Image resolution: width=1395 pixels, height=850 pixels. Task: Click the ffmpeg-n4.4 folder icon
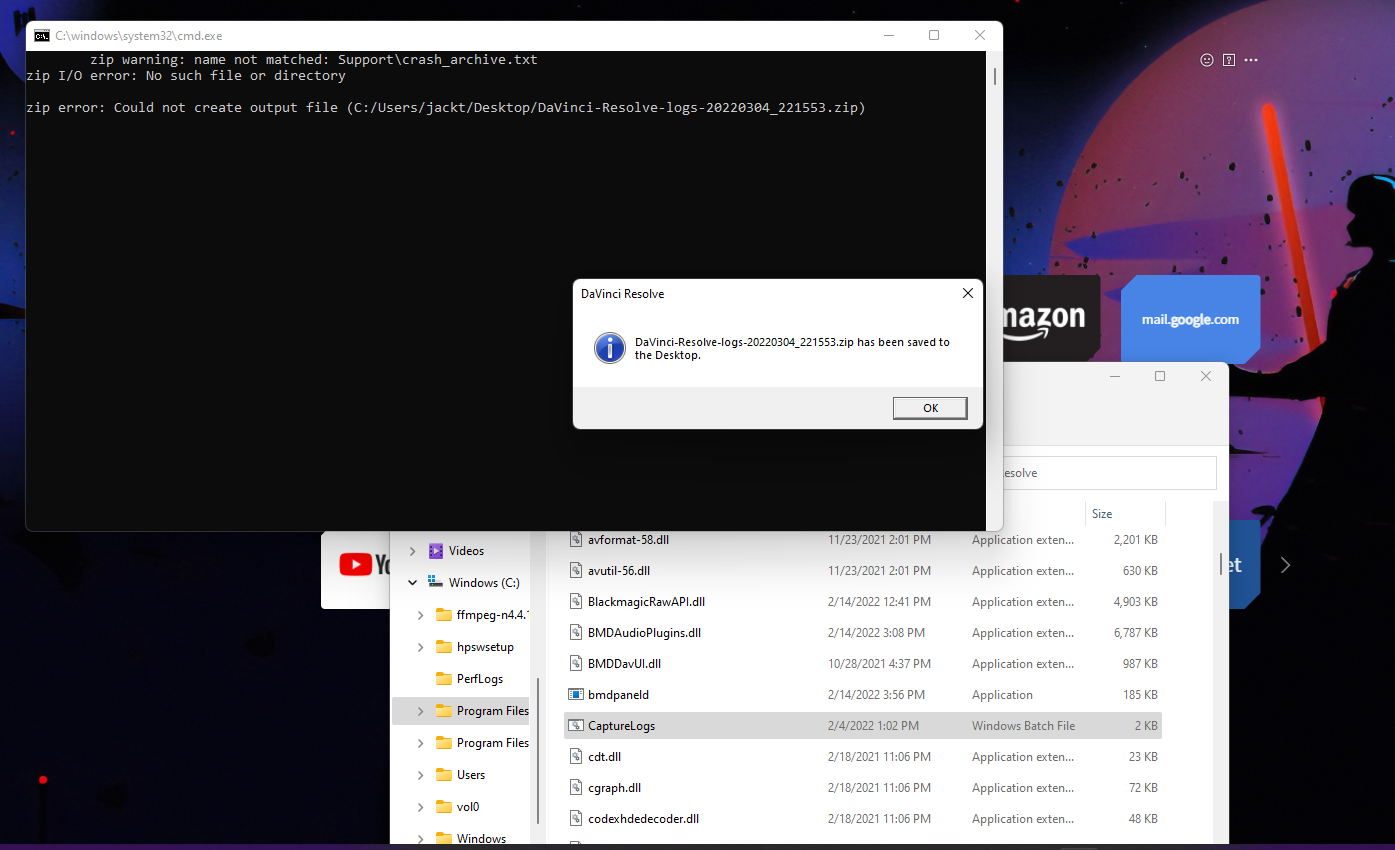pos(444,615)
